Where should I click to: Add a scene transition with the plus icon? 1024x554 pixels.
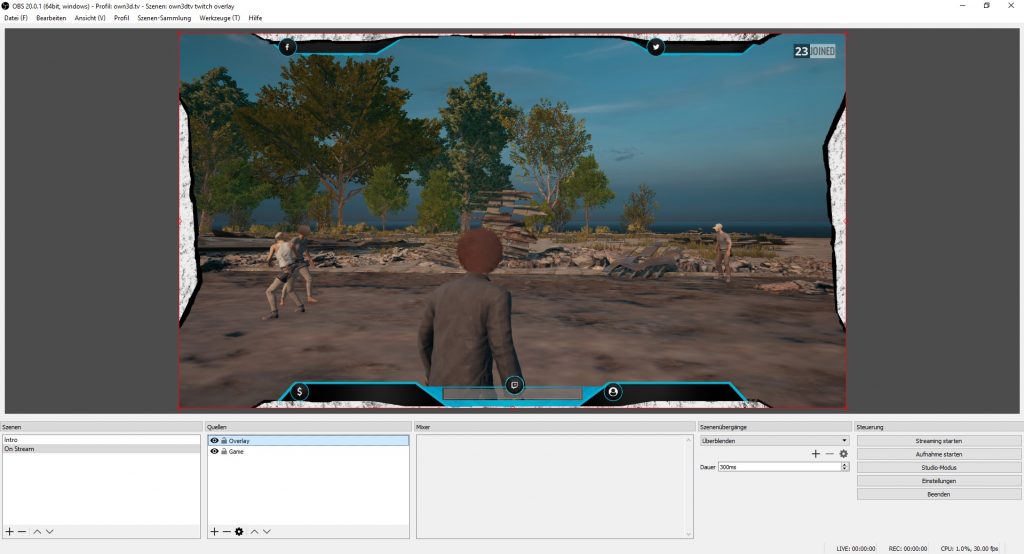pos(816,454)
